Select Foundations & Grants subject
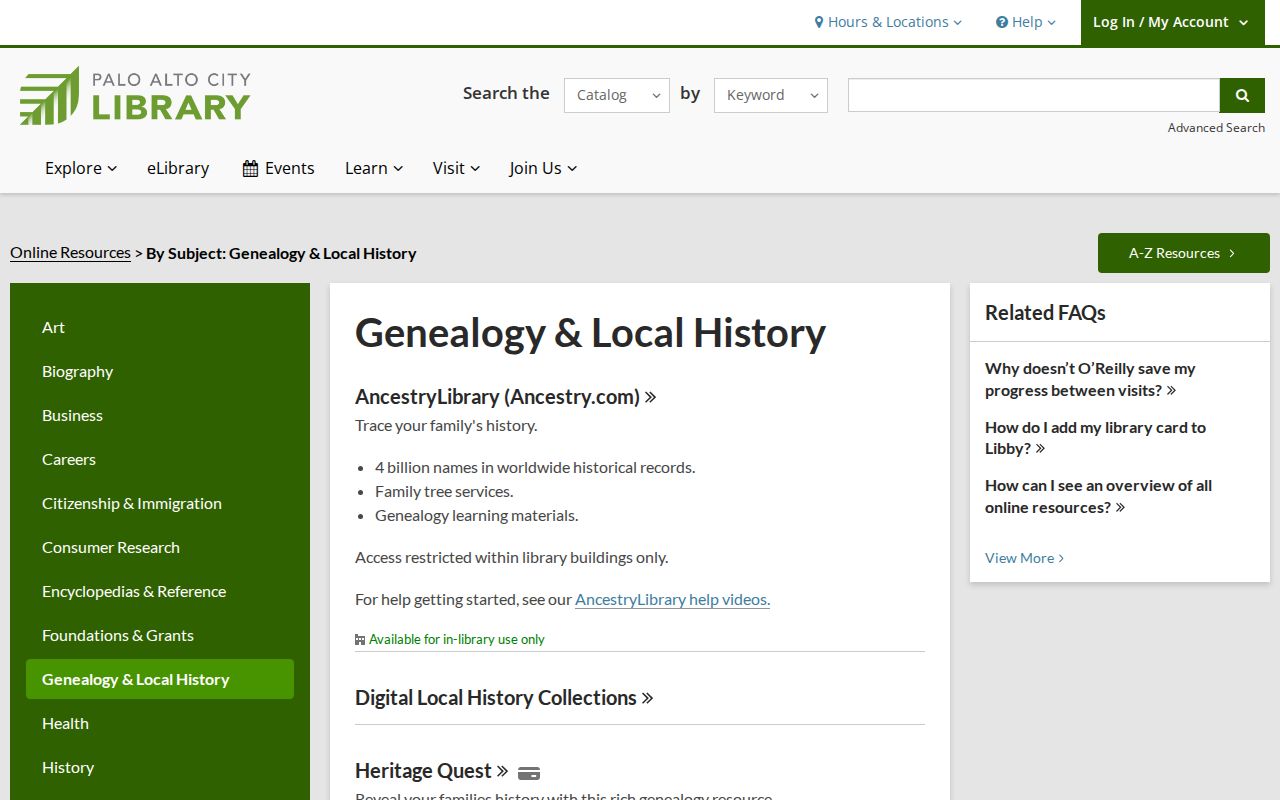Viewport: 1280px width, 800px height. click(160, 635)
